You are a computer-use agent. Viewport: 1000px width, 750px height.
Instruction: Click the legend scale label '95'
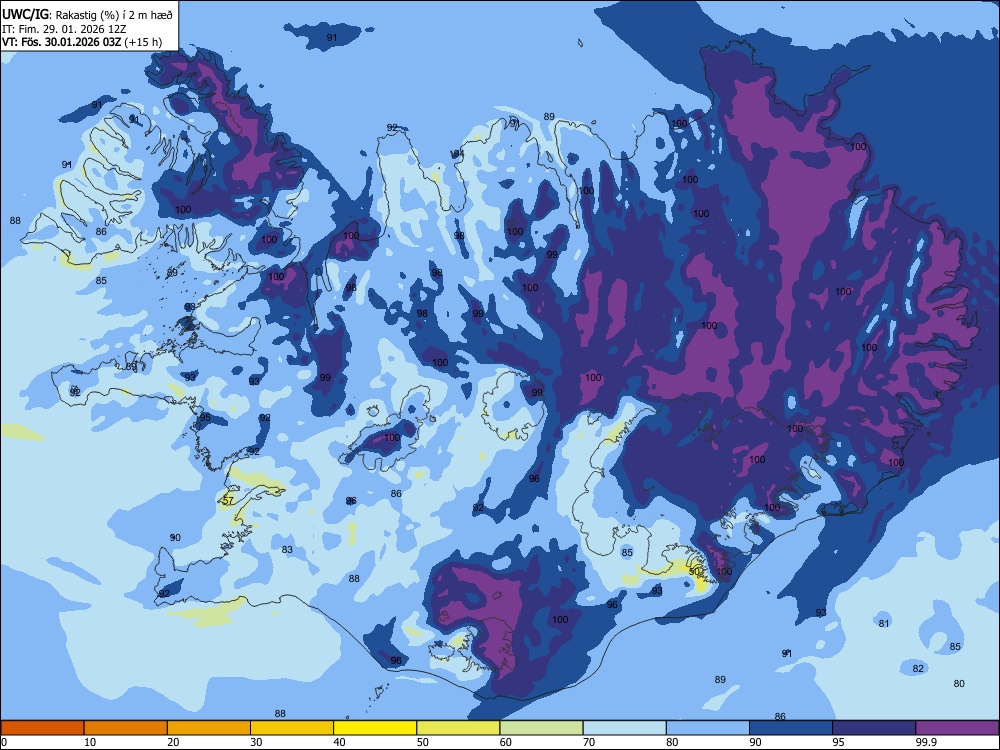pyautogui.click(x=839, y=742)
